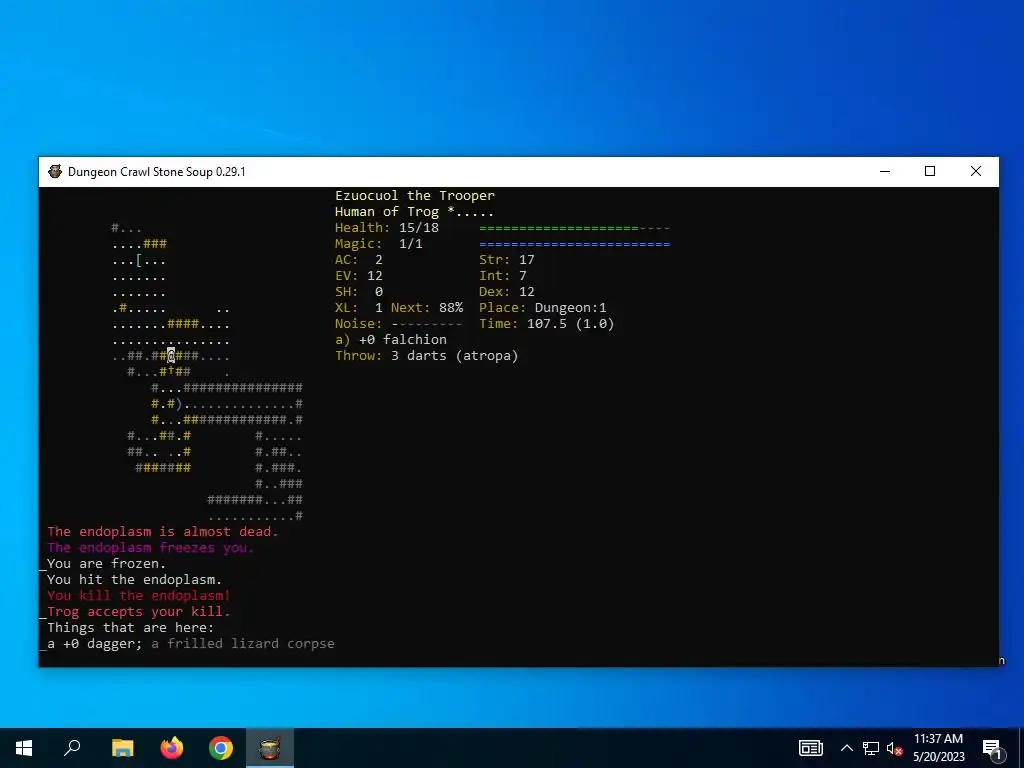
Task: Click the 'XL: 1 Next: 88%' text
Action: point(399,308)
